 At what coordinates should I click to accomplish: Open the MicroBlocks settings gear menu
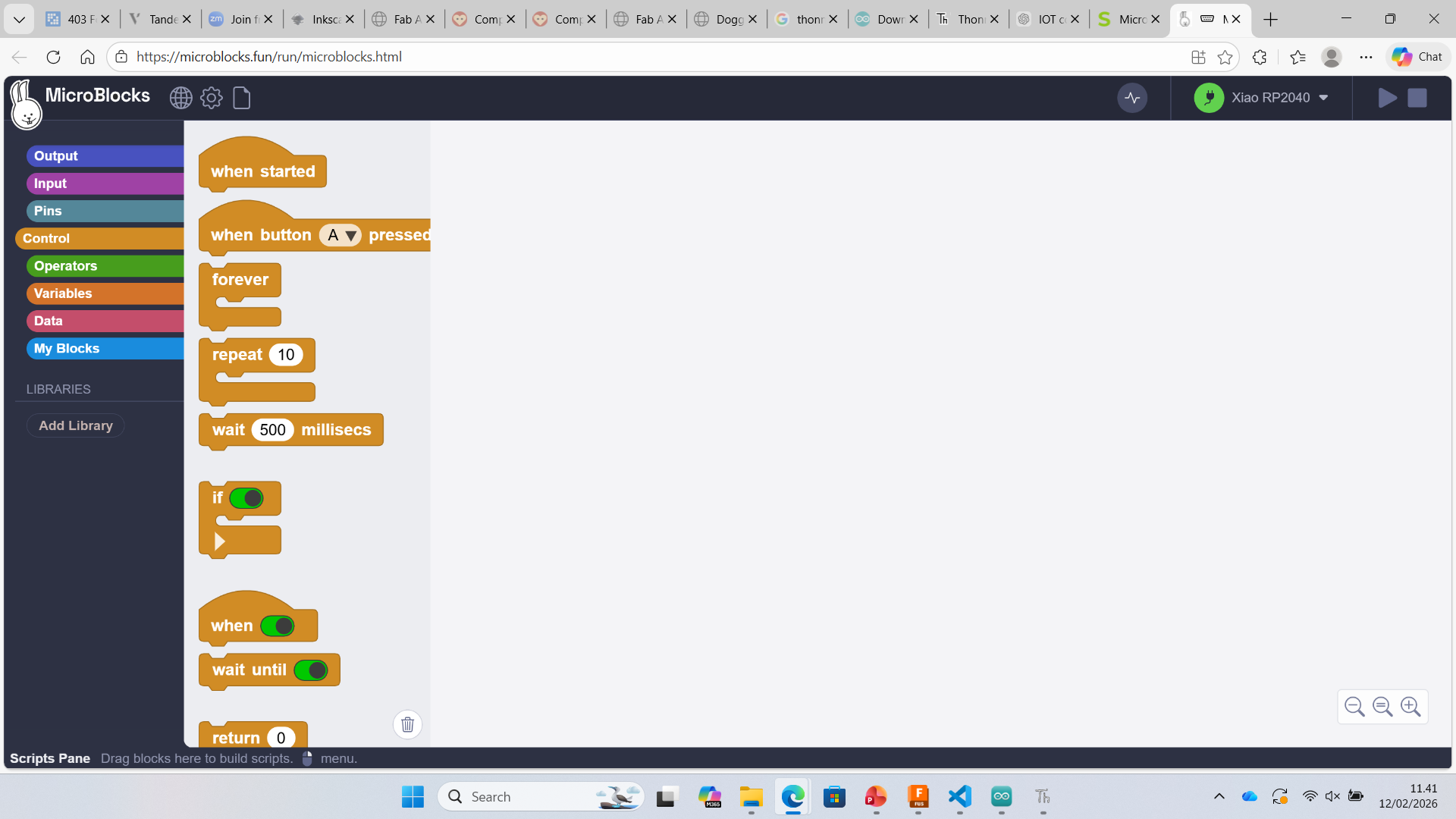point(212,98)
